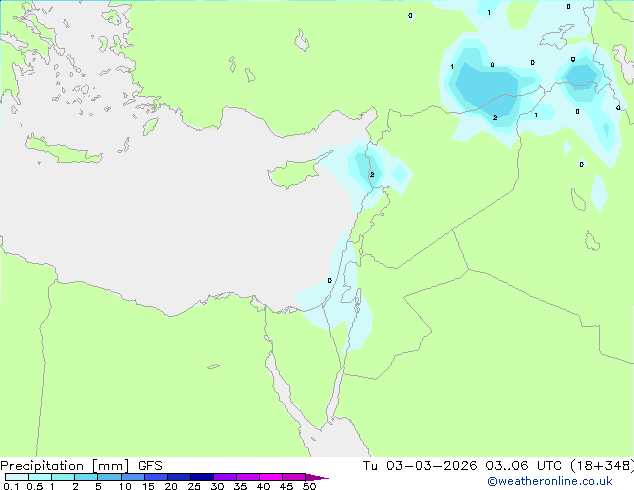Click the over-50 arrow tip of legend

(x=317, y=477)
